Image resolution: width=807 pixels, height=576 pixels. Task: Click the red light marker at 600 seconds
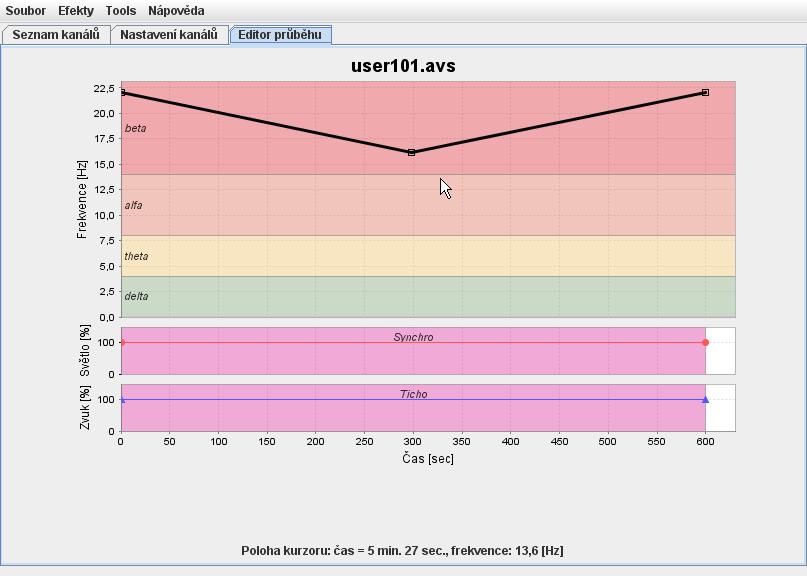pos(705,343)
